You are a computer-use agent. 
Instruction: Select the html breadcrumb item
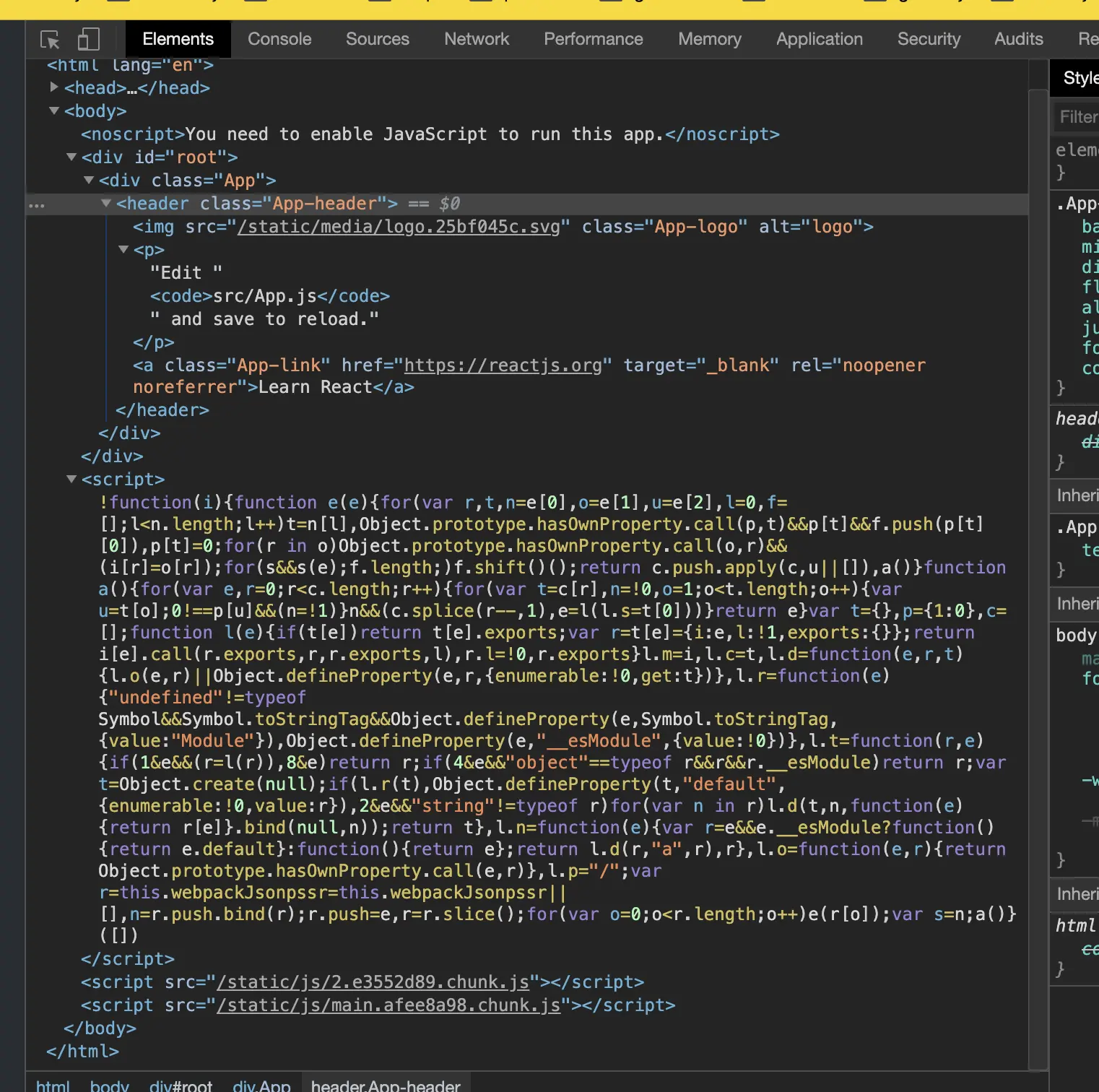pos(53,1085)
